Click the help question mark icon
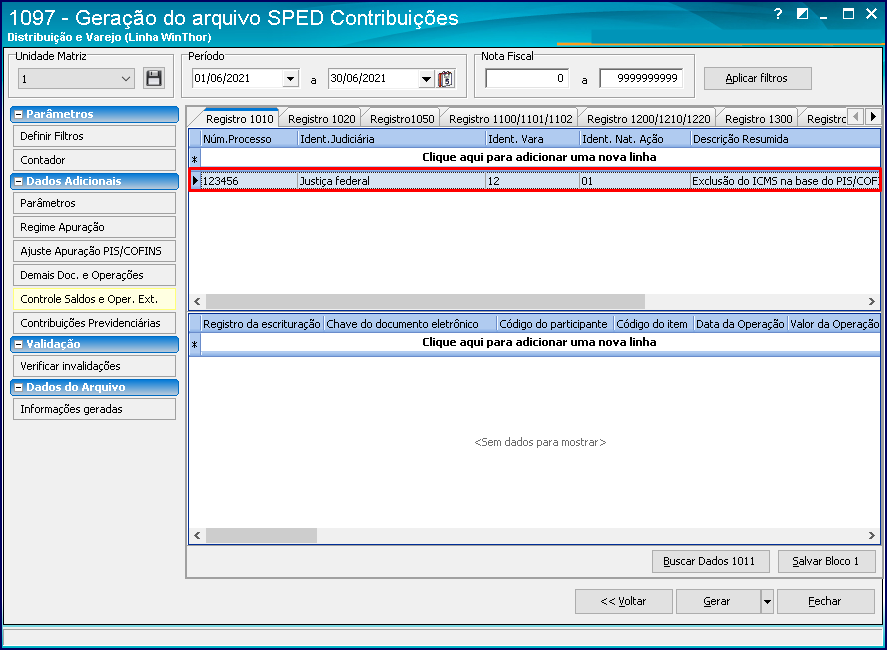The width and height of the screenshot is (887, 650). pyautogui.click(x=778, y=14)
